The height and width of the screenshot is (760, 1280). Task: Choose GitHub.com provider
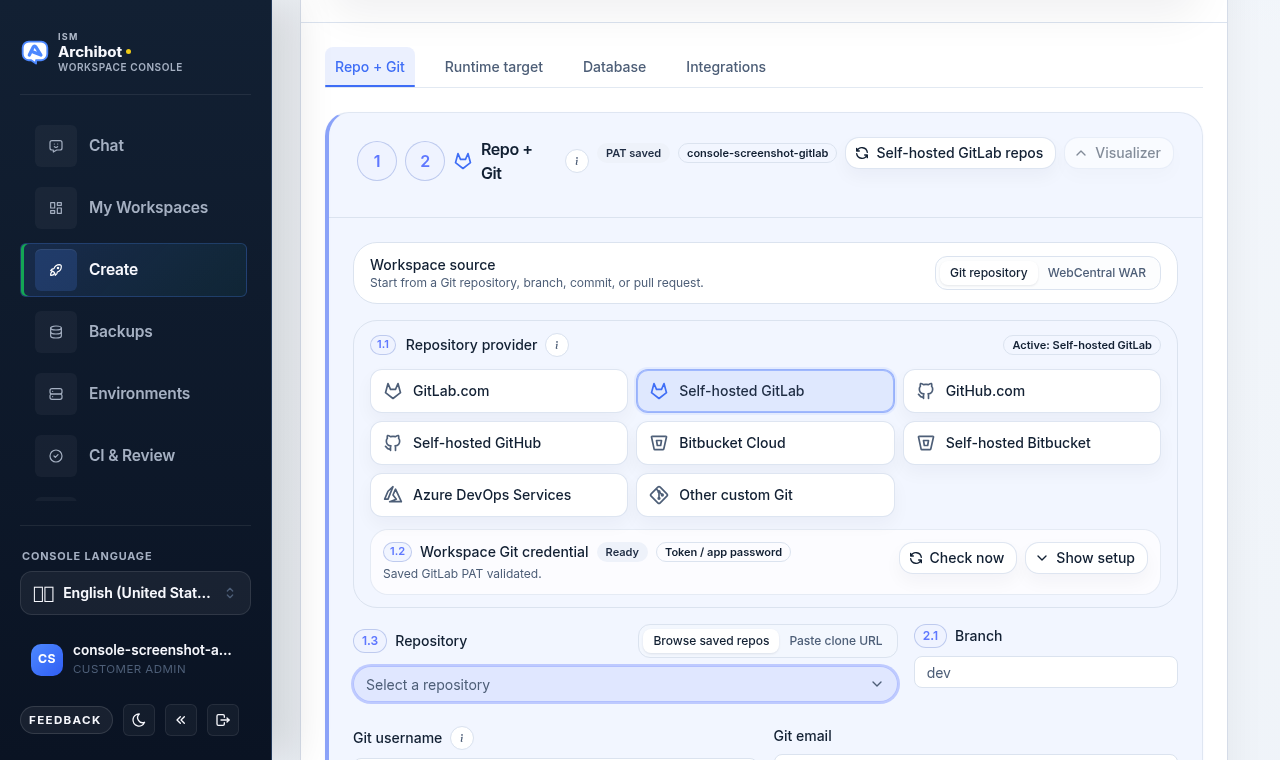[1032, 391]
